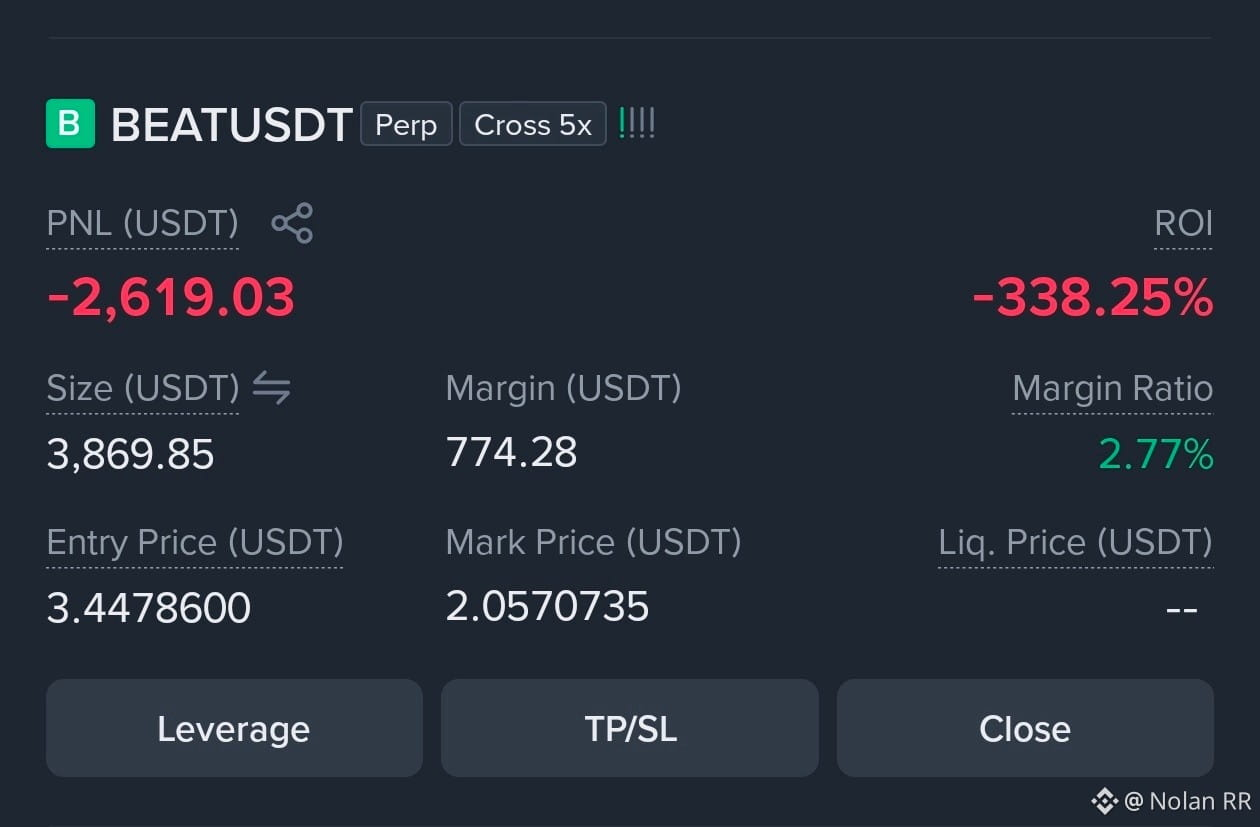Open the Leverage adjustment button
The height and width of the screenshot is (827, 1260).
coord(234,728)
